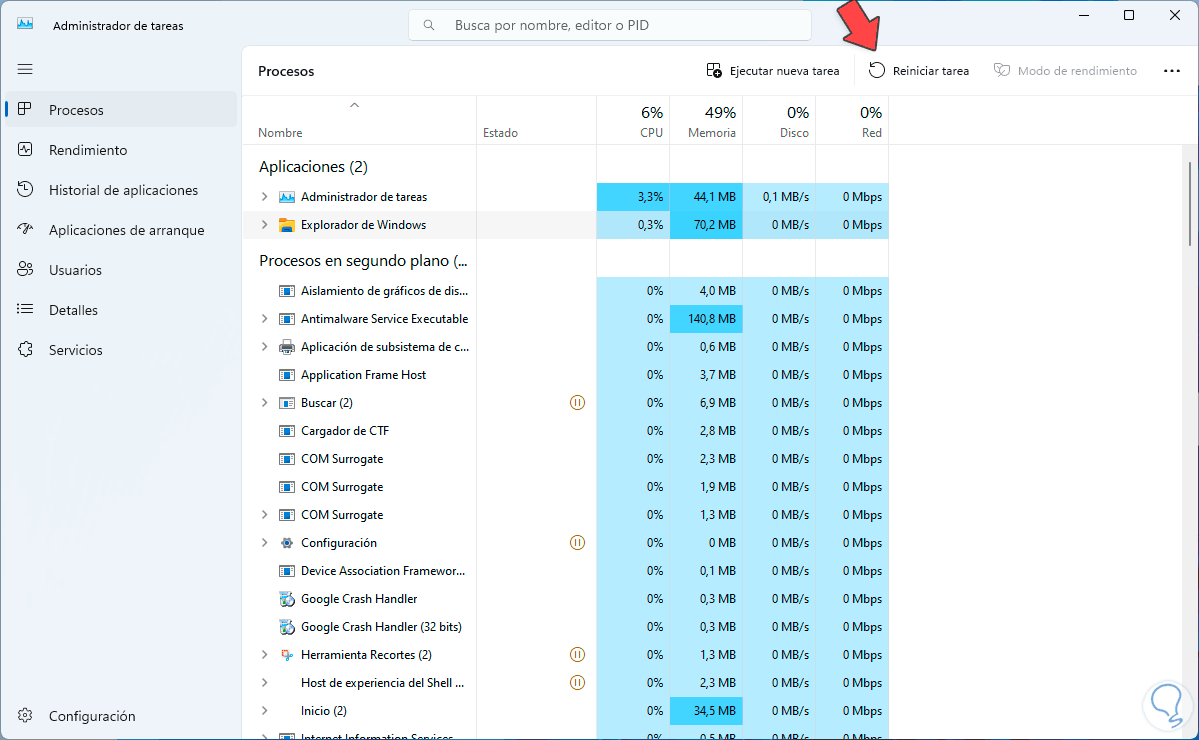Select the Explorador de Windows folder icon

click(287, 225)
